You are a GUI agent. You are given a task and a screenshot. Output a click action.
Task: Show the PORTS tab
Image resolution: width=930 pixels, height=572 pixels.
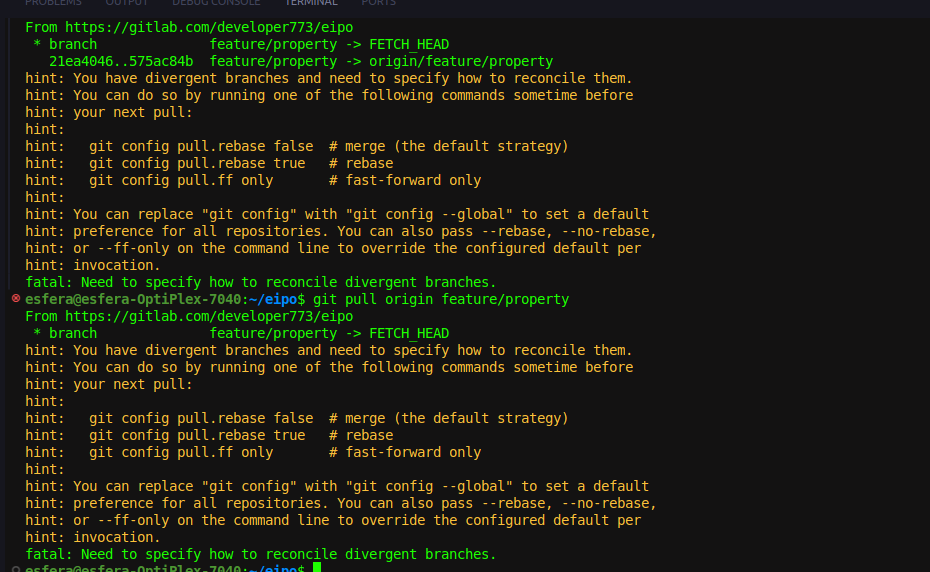[379, 3]
